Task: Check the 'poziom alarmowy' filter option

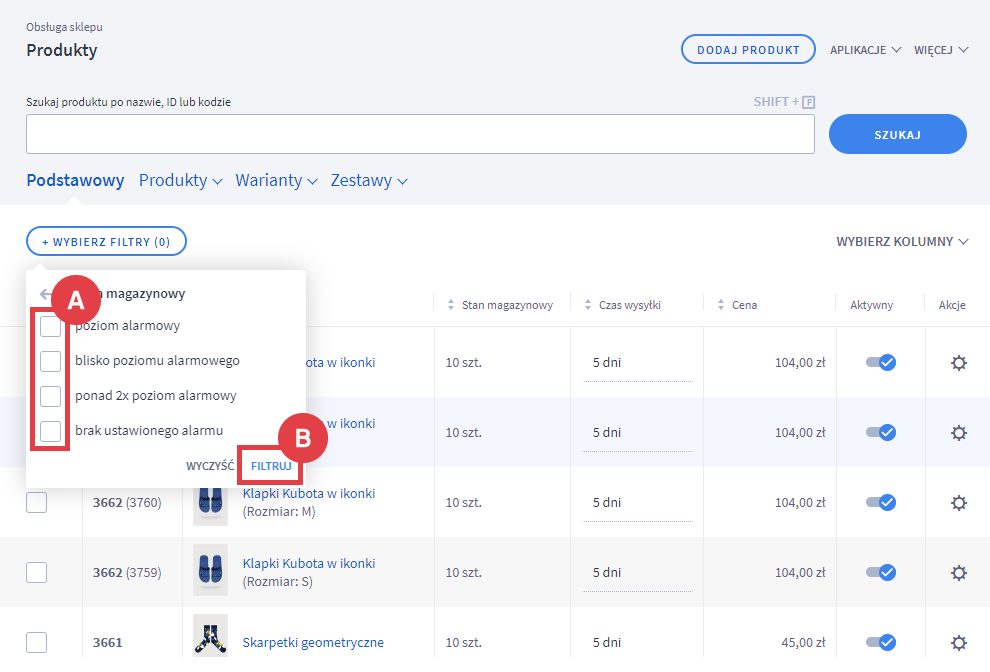Action: 50,326
